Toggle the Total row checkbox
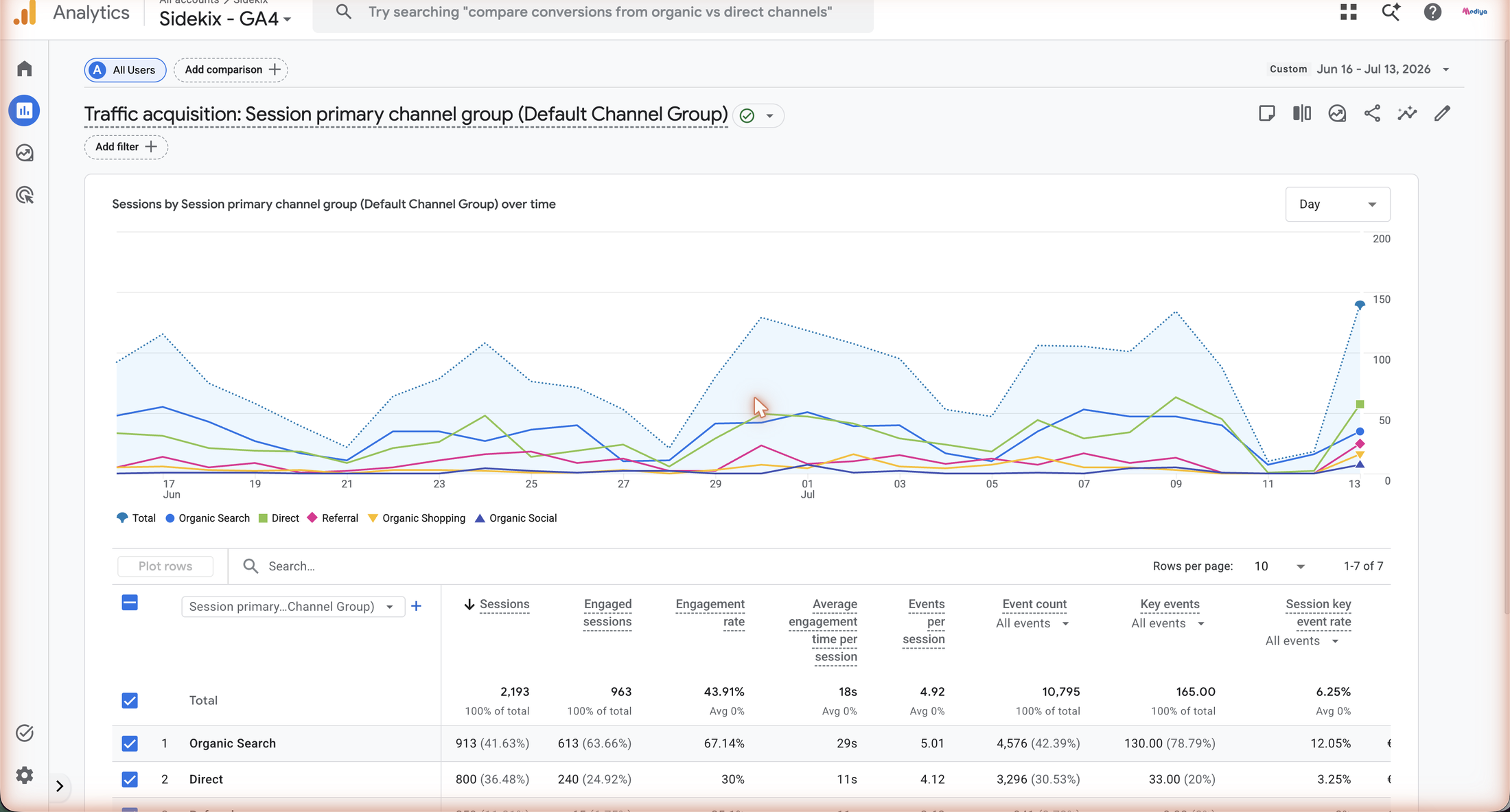 [x=130, y=700]
